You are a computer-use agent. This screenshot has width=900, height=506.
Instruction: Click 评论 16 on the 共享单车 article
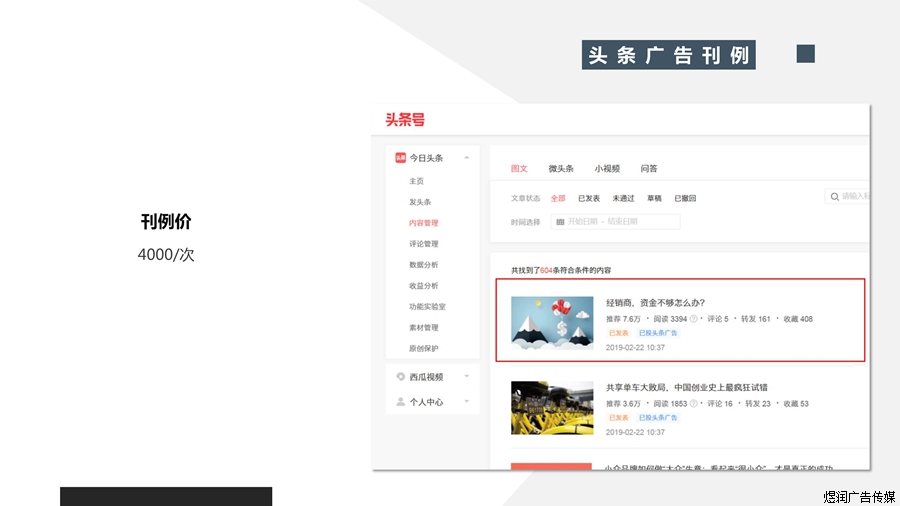[x=720, y=404]
